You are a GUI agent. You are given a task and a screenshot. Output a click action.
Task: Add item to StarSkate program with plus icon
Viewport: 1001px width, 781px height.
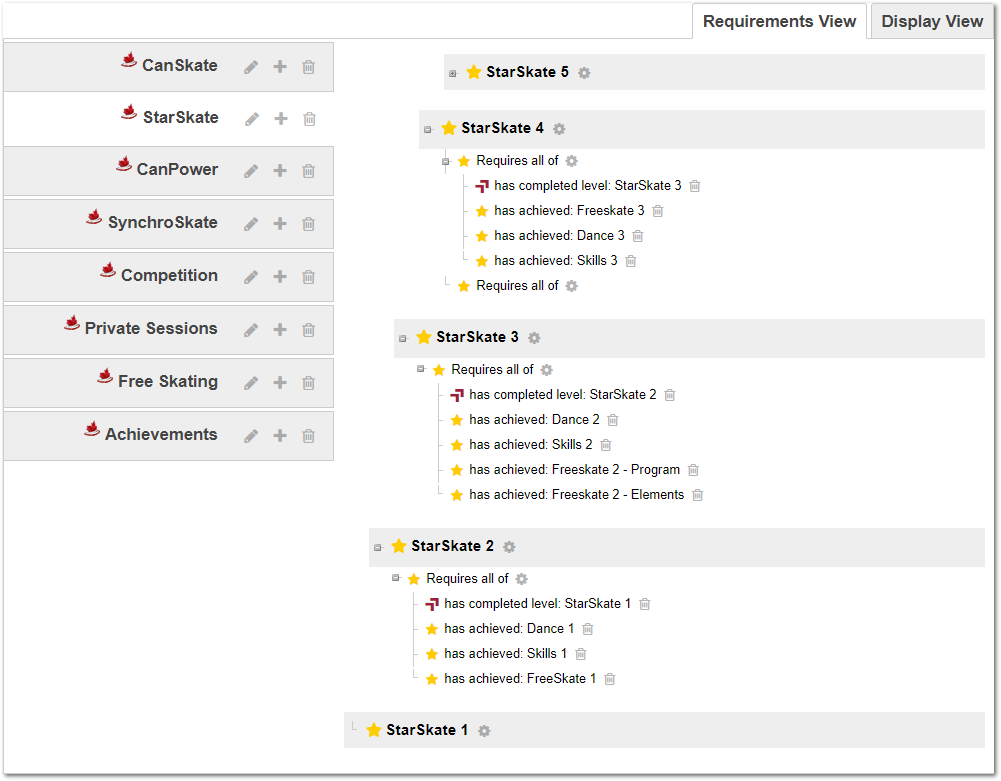[x=280, y=119]
